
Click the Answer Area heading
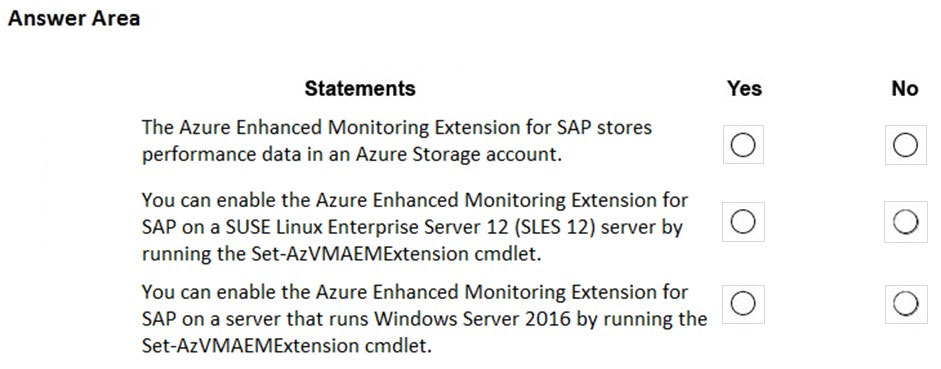(x=74, y=19)
